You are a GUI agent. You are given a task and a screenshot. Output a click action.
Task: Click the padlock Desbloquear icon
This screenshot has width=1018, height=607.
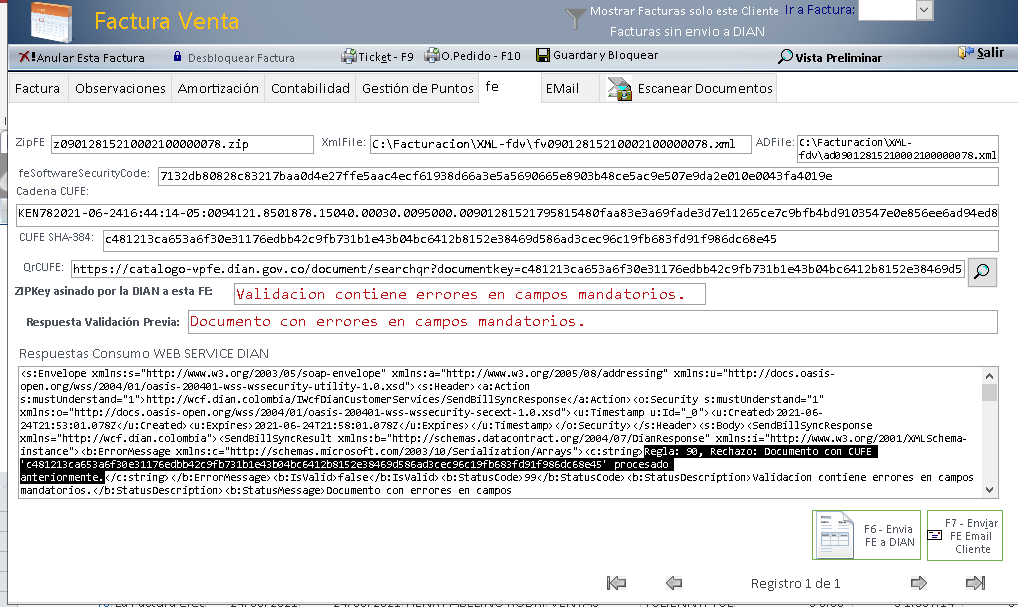[177, 57]
